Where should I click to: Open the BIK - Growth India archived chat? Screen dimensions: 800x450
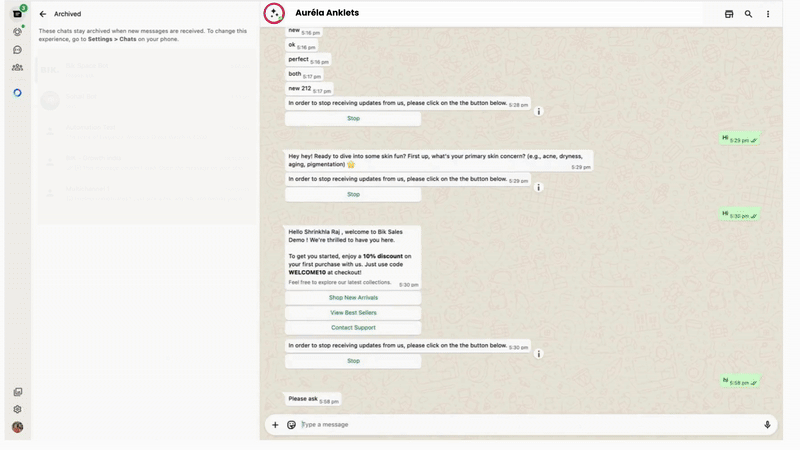click(x=146, y=162)
